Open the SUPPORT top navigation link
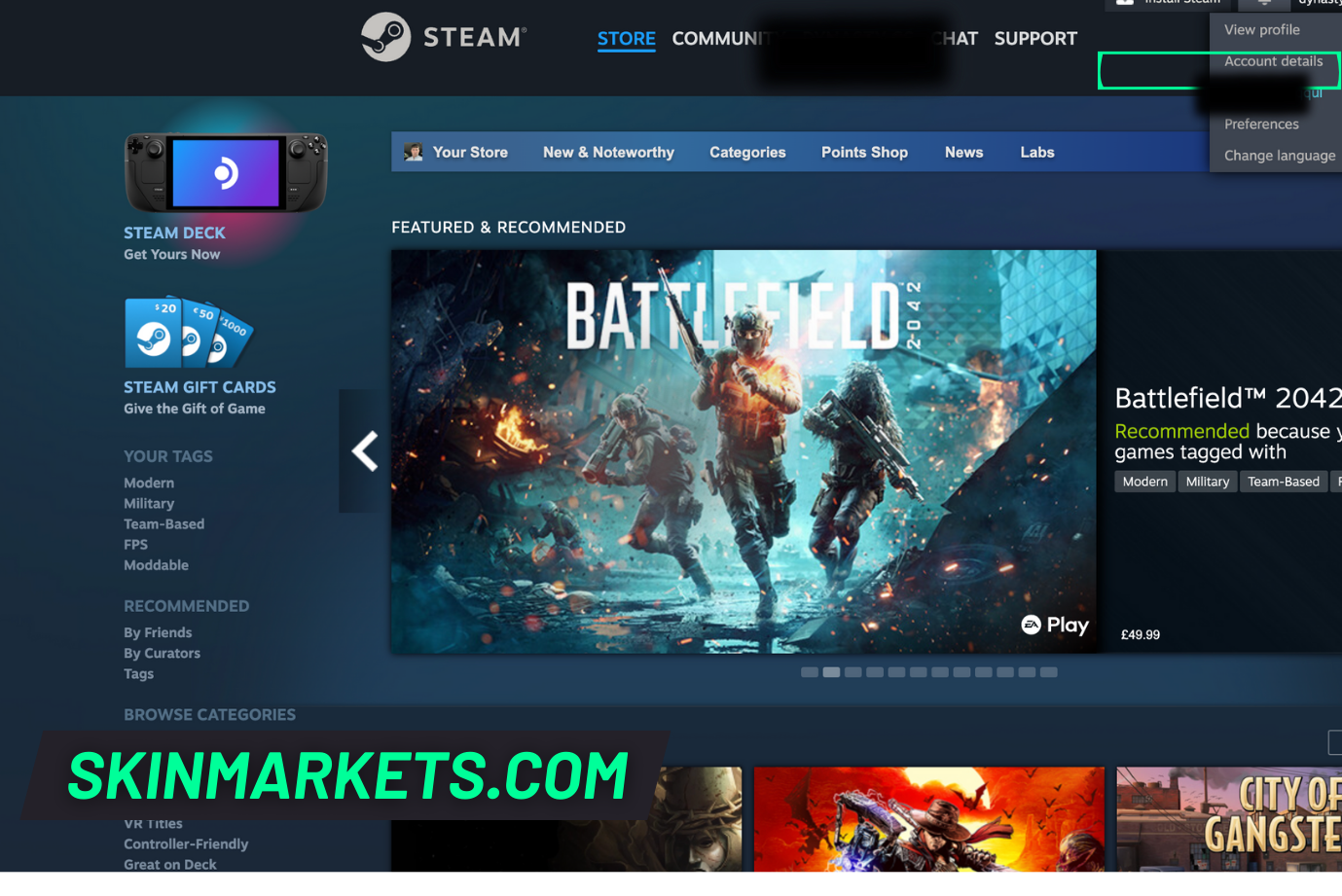This screenshot has width=1342, height=896. 1035,39
